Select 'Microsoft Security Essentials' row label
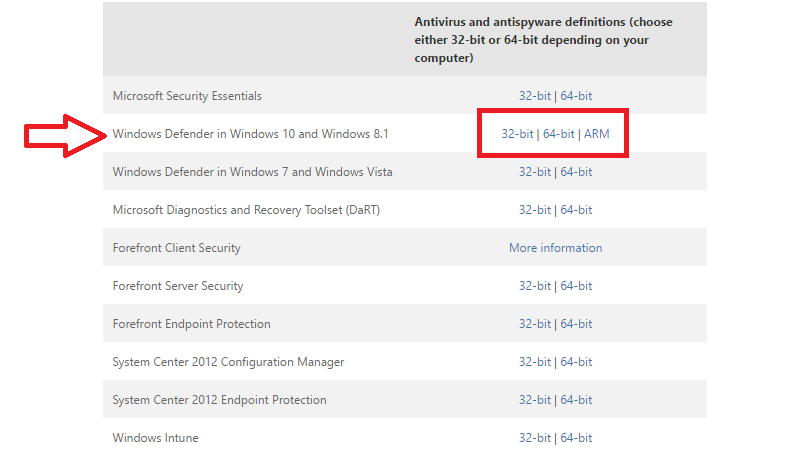This screenshot has width=788, height=470. [187, 96]
